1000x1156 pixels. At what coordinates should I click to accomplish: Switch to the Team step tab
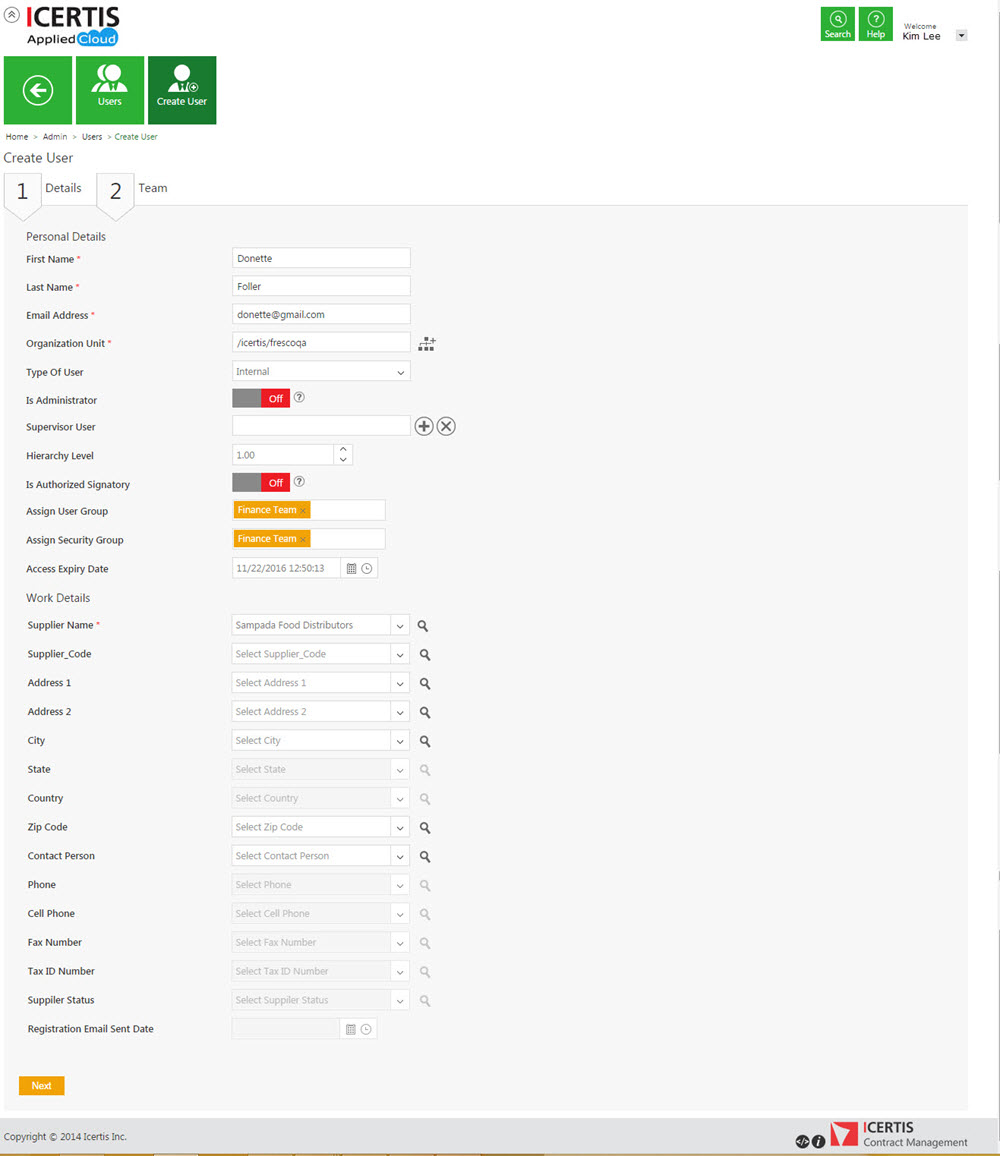(x=152, y=188)
